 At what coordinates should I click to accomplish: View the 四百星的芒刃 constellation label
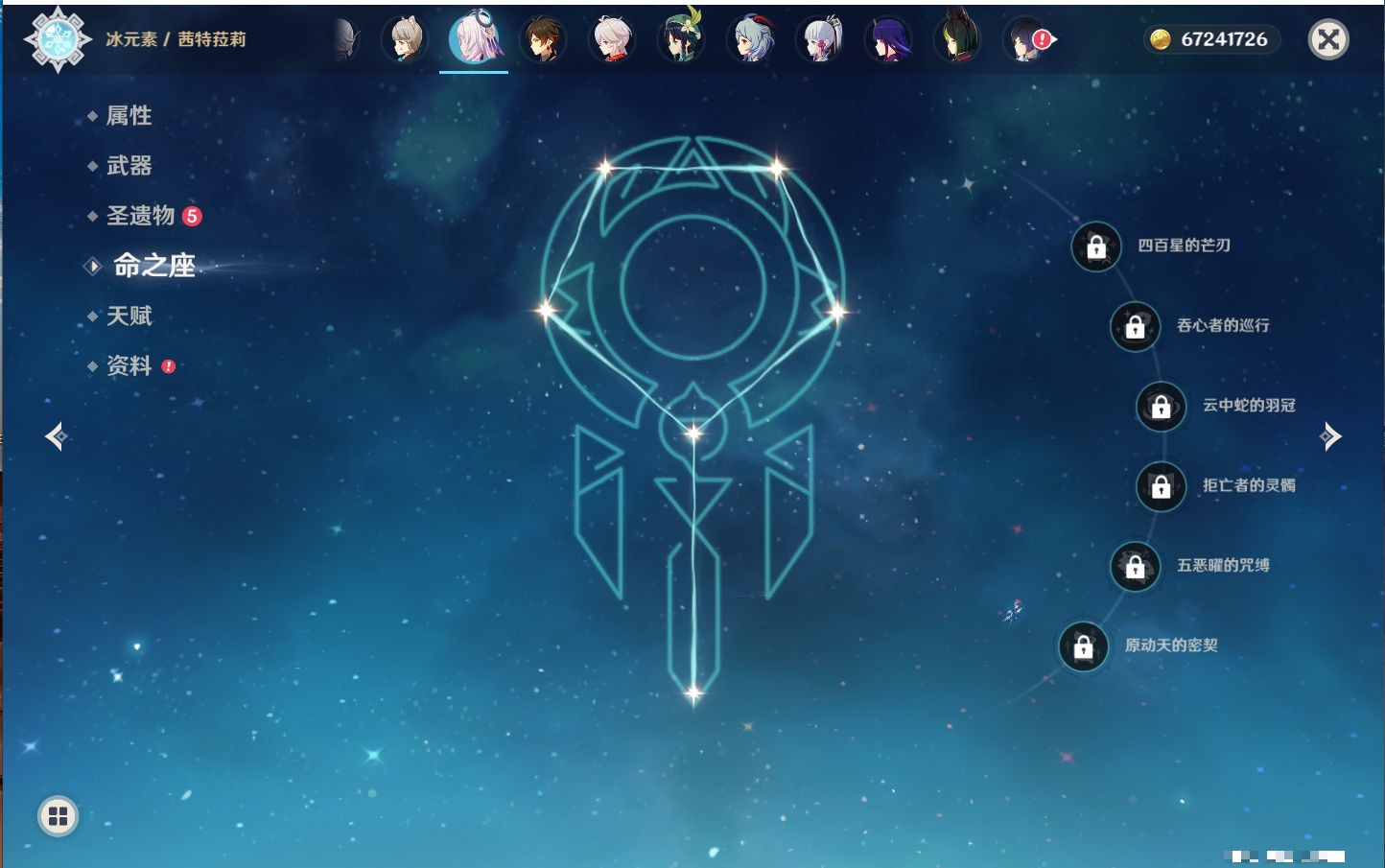[x=1184, y=246]
